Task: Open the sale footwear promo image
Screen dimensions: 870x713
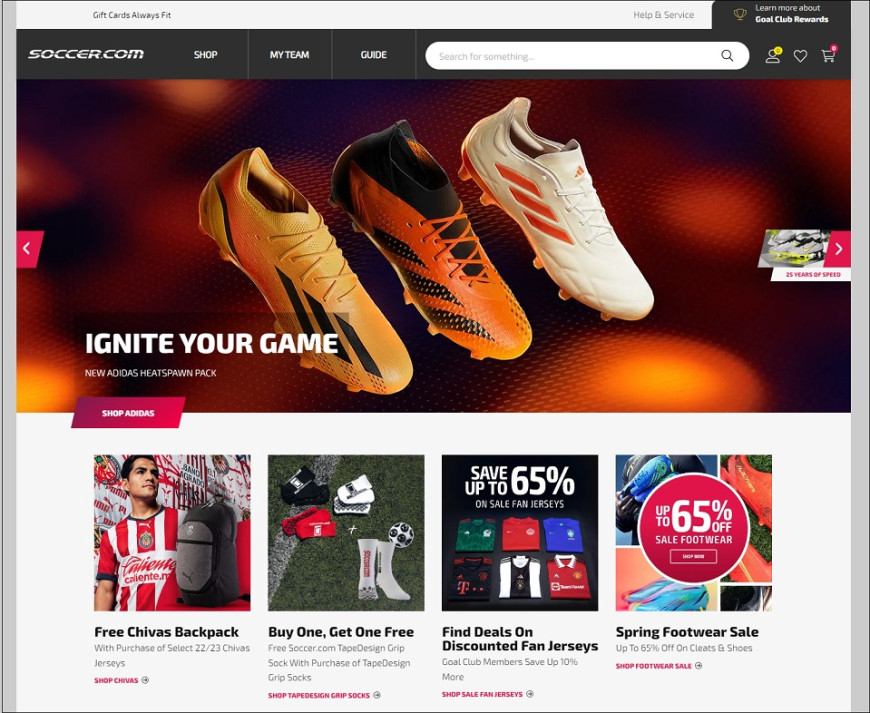Action: (694, 533)
